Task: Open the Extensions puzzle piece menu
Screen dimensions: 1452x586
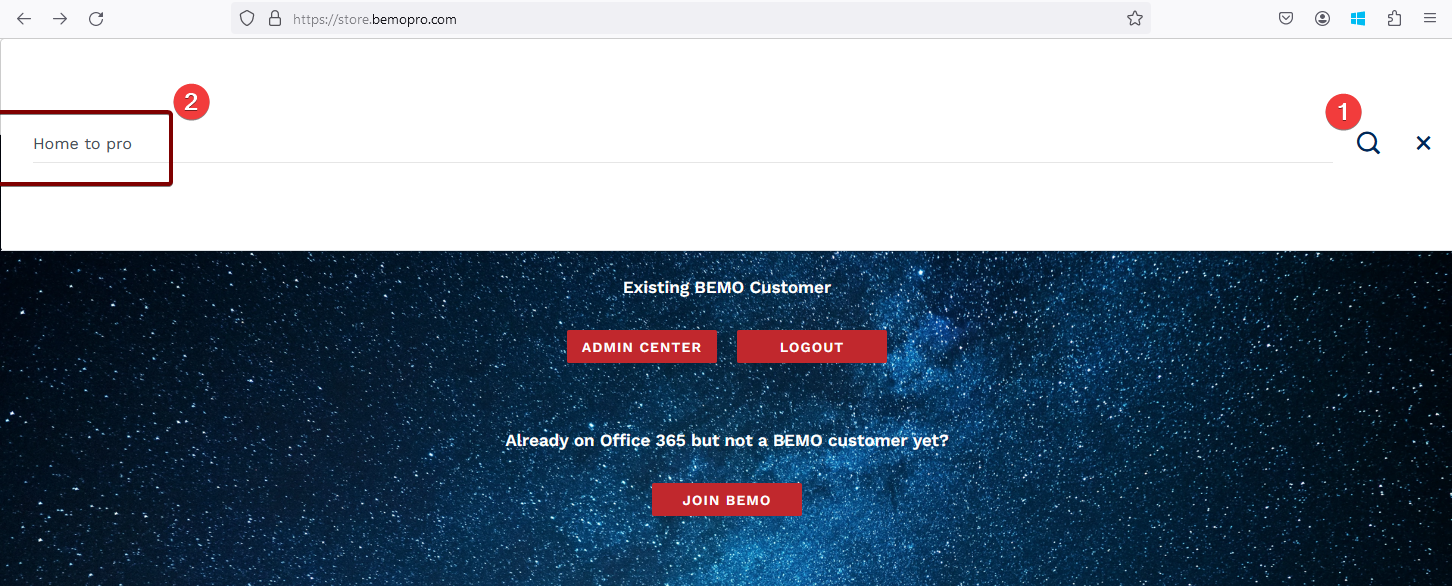Action: (x=1394, y=19)
